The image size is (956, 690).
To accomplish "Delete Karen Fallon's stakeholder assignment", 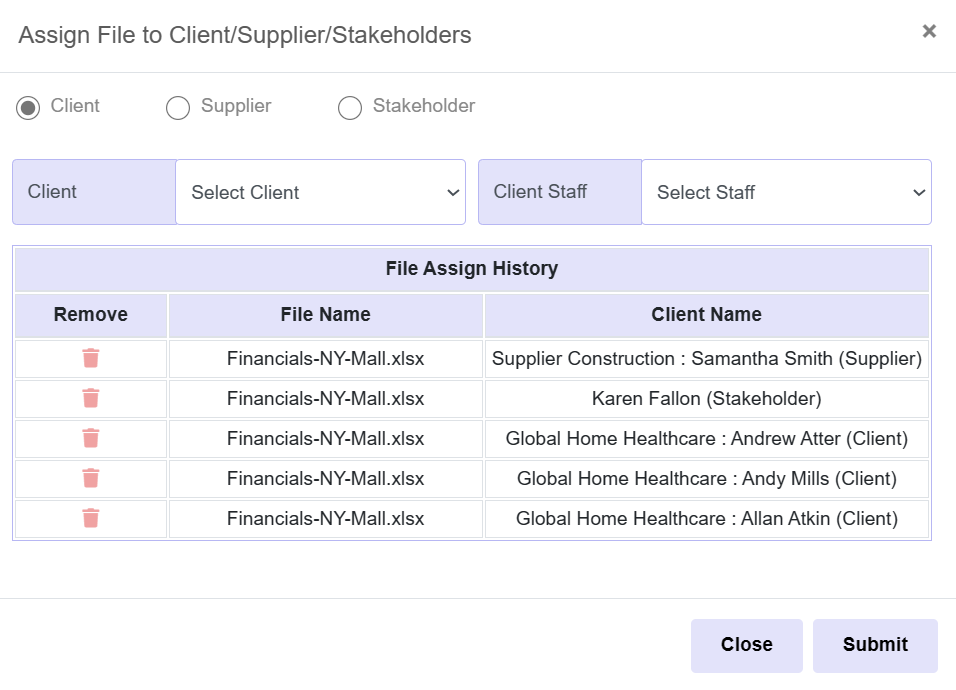I will (x=89, y=398).
